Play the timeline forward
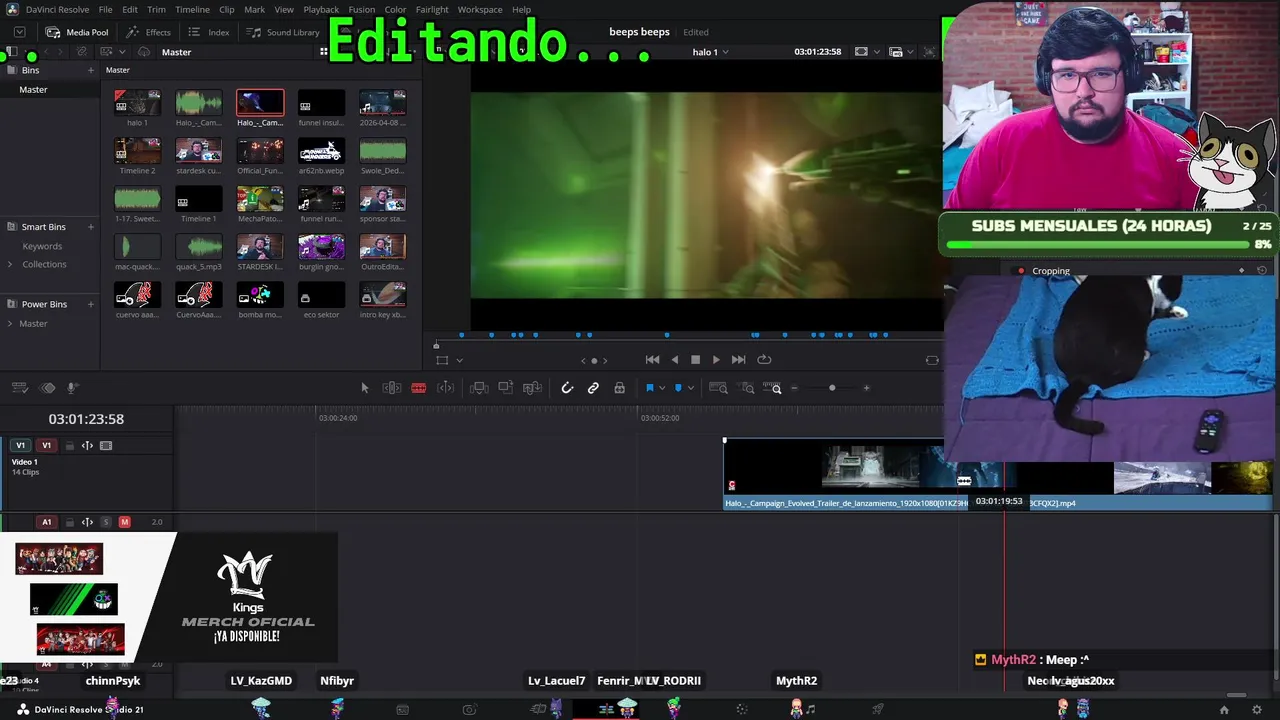The width and height of the screenshot is (1280, 720). pos(716,360)
